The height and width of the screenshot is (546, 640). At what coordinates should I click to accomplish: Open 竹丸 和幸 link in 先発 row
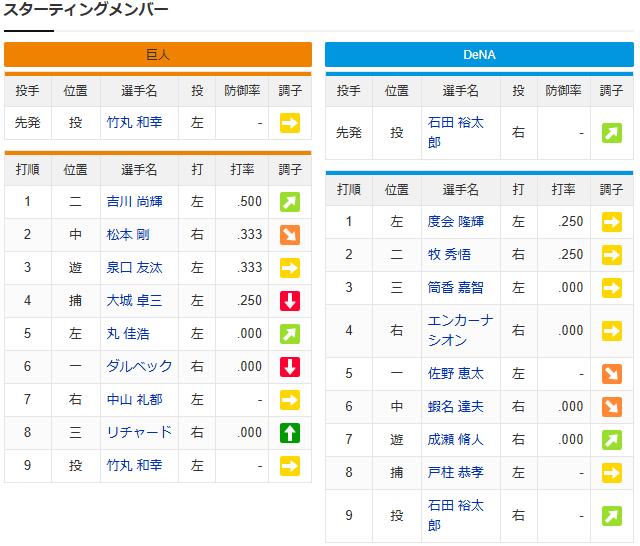pyautogui.click(x=134, y=122)
